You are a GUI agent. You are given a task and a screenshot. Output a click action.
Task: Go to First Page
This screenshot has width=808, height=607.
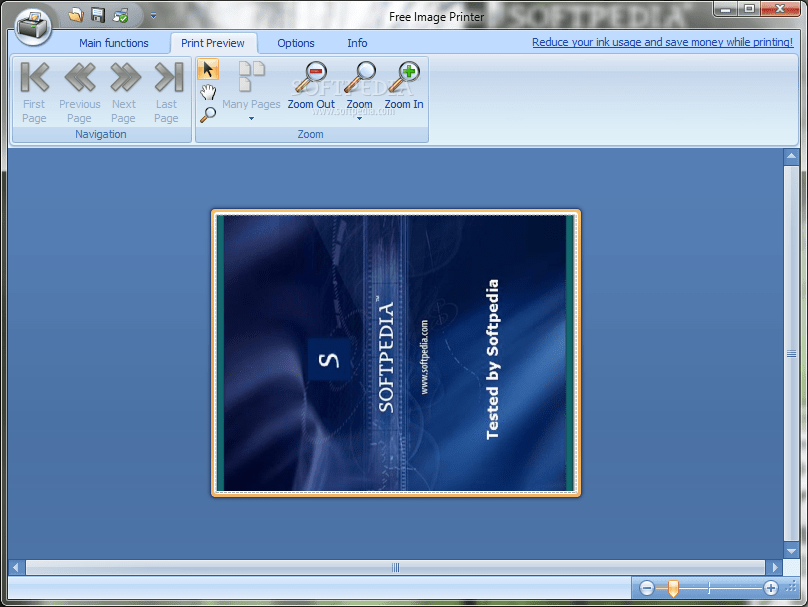point(35,93)
